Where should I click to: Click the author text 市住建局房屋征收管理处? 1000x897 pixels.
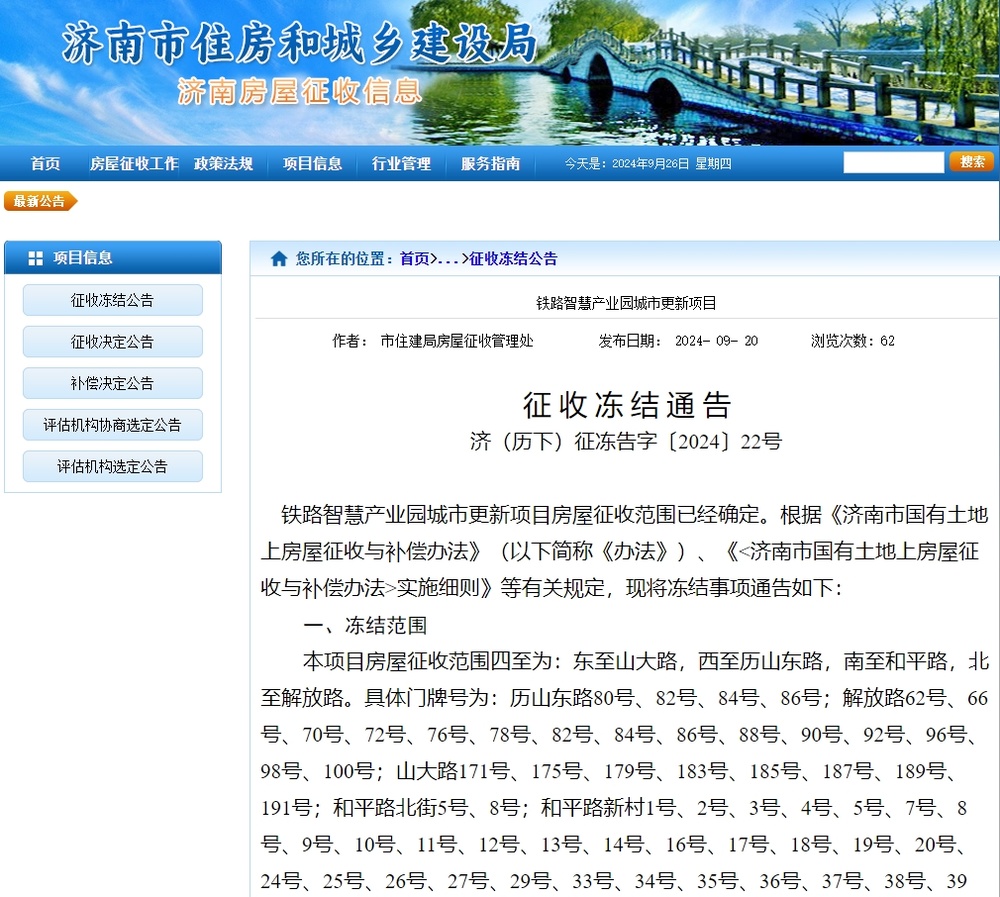point(457,341)
